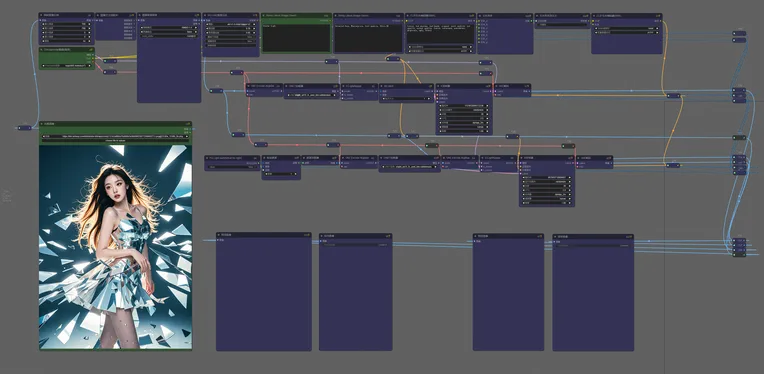This screenshot has width=764, height=374.
Task: Click the denoise slider in the lower KSampler
Action: coord(546,203)
